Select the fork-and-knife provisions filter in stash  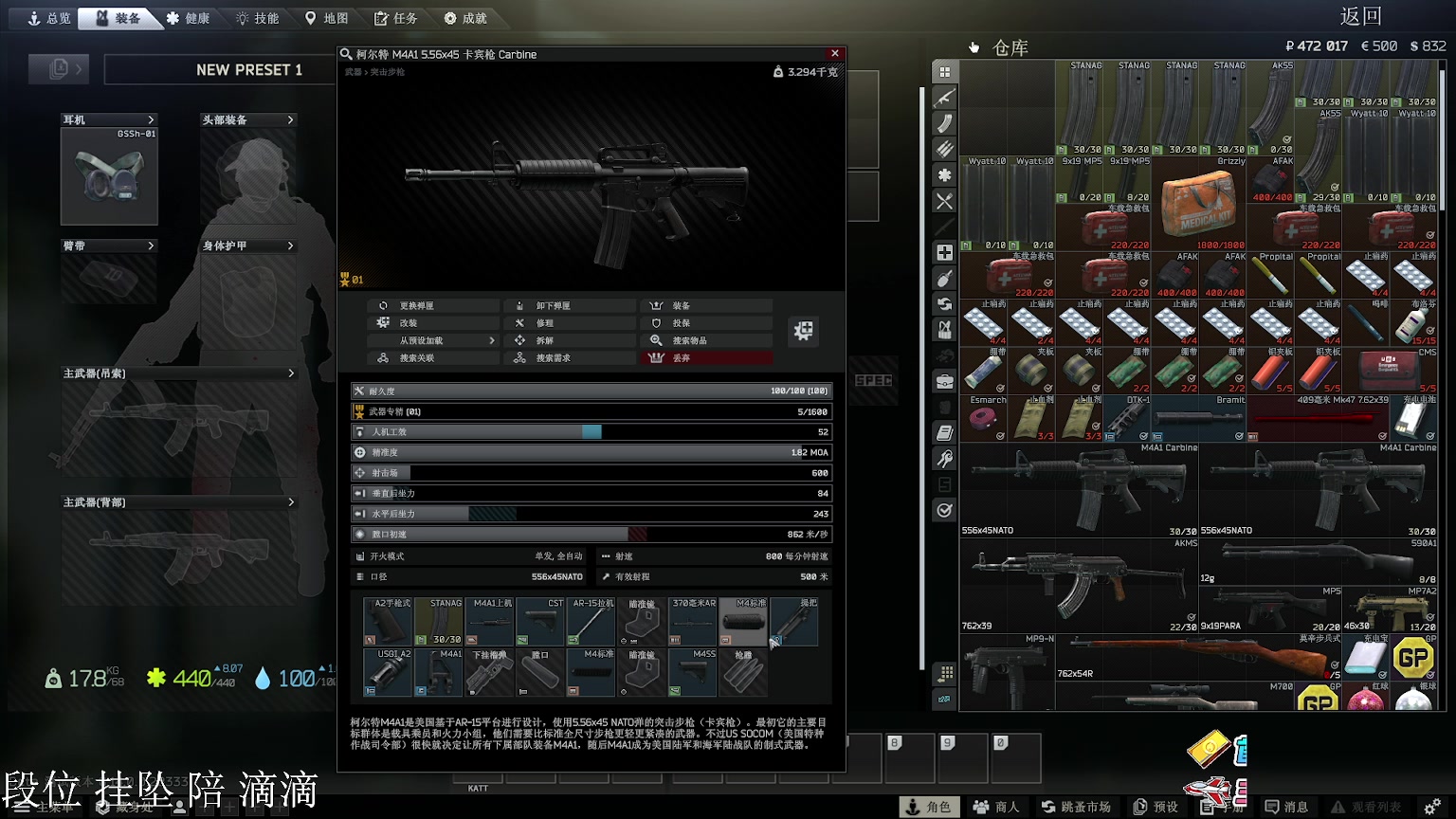(x=944, y=201)
